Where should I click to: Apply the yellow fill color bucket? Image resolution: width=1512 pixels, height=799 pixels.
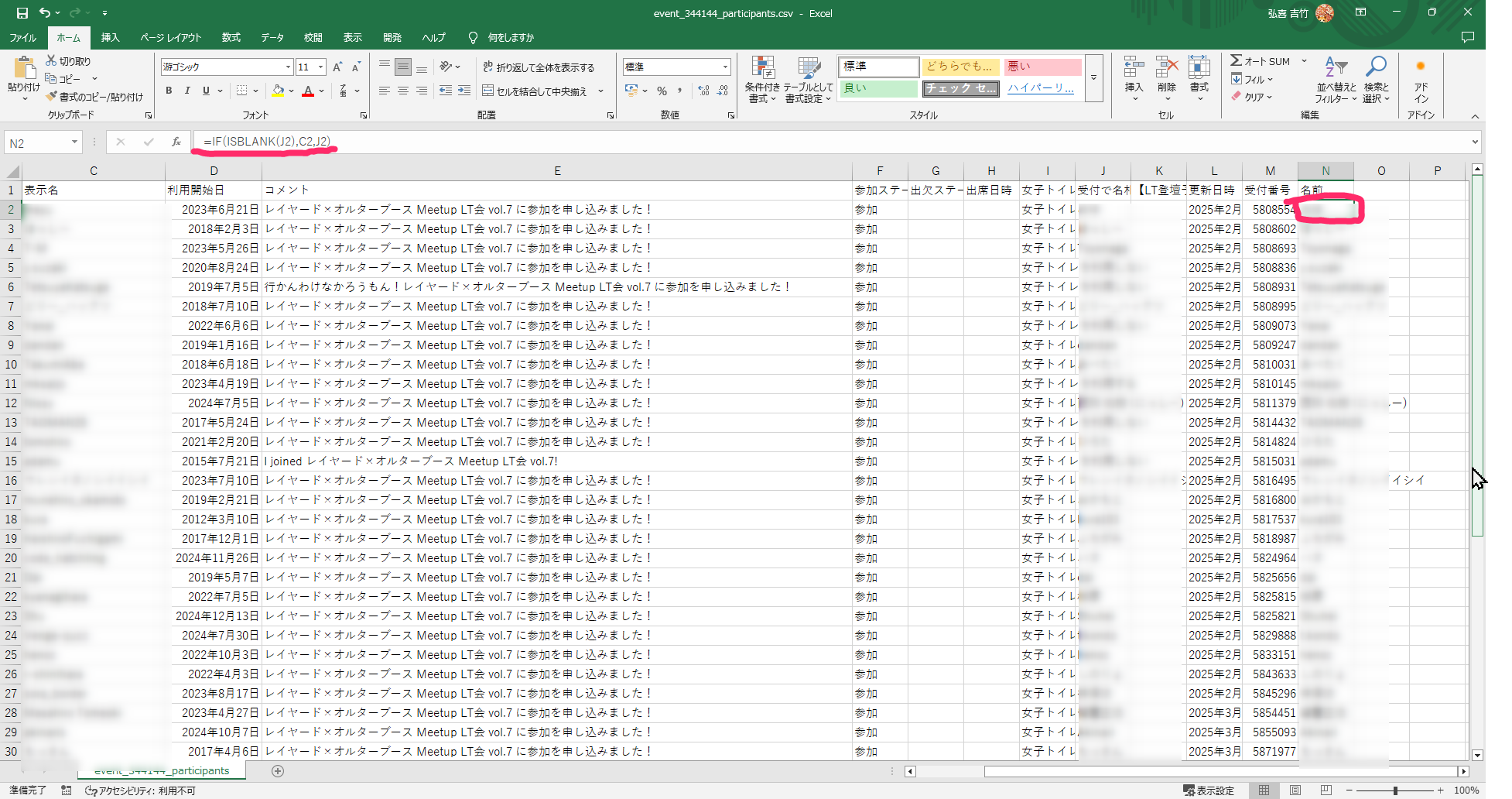pos(278,91)
